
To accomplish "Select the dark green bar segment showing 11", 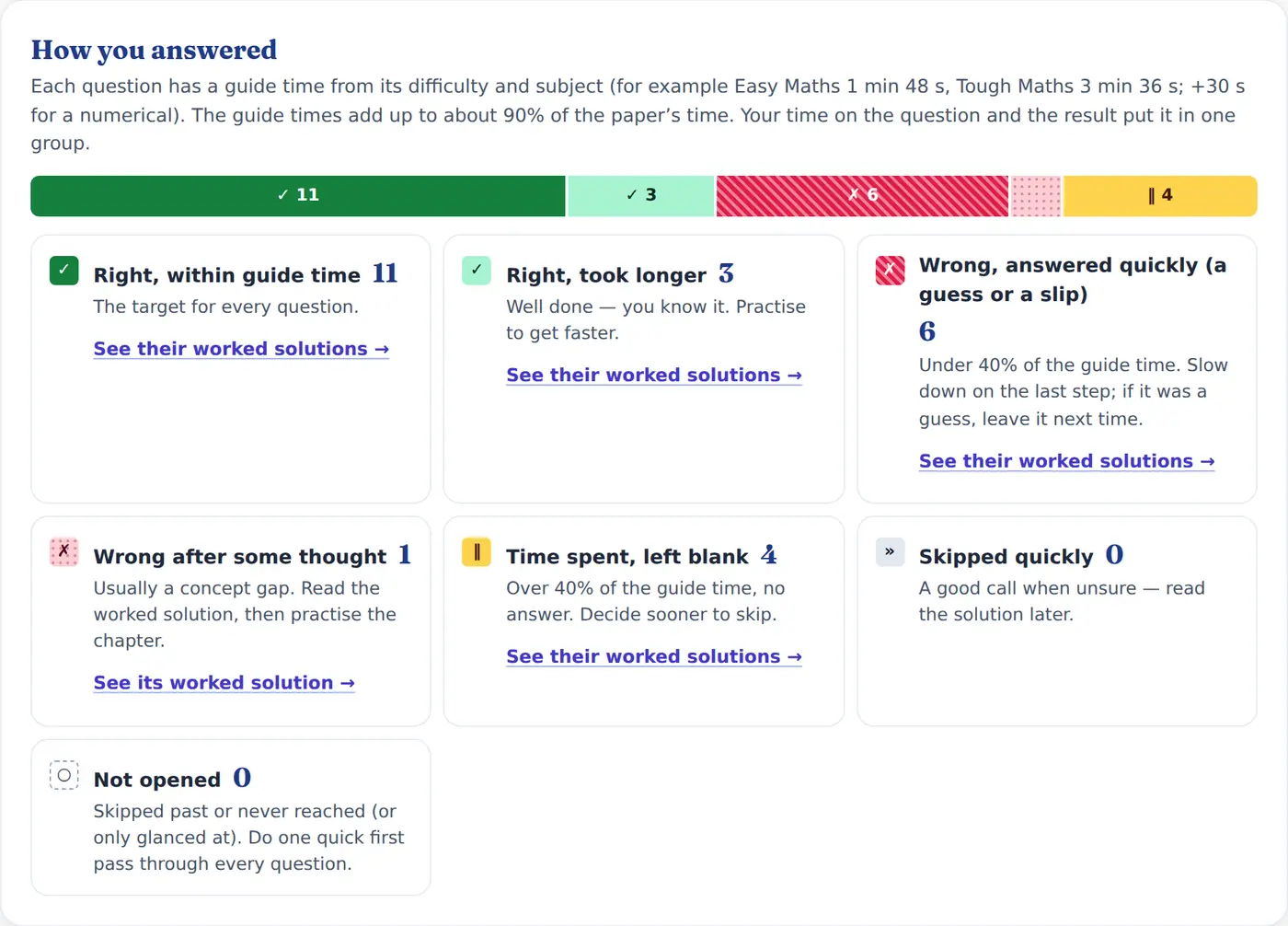I will pyautogui.click(x=298, y=196).
